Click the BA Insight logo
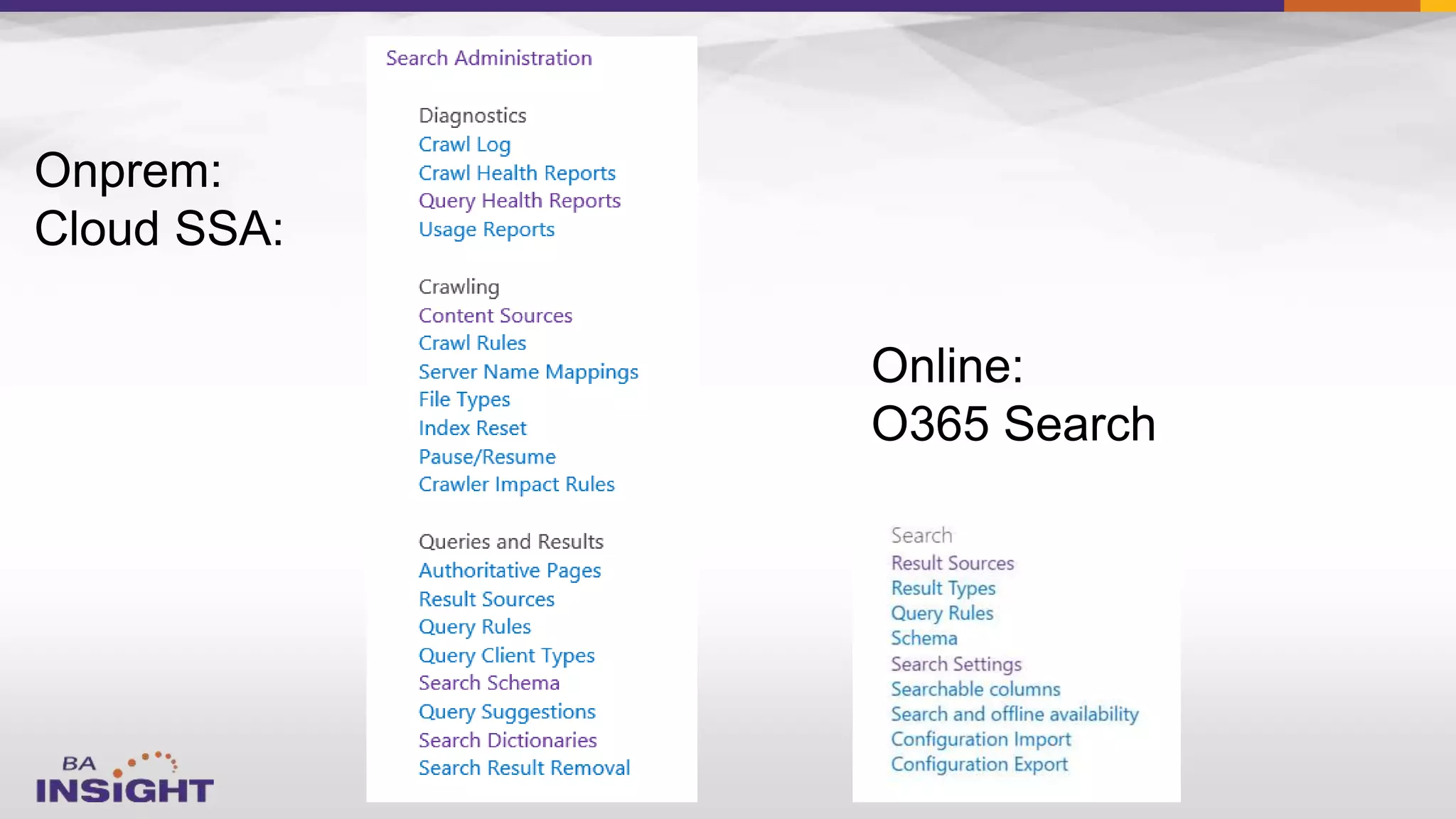This screenshot has height=819, width=1456. click(x=124, y=779)
